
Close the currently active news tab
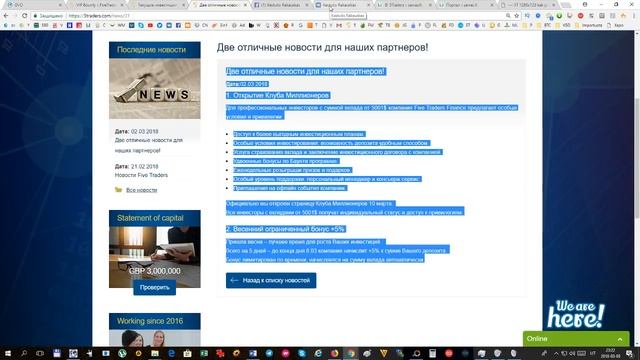245,5
